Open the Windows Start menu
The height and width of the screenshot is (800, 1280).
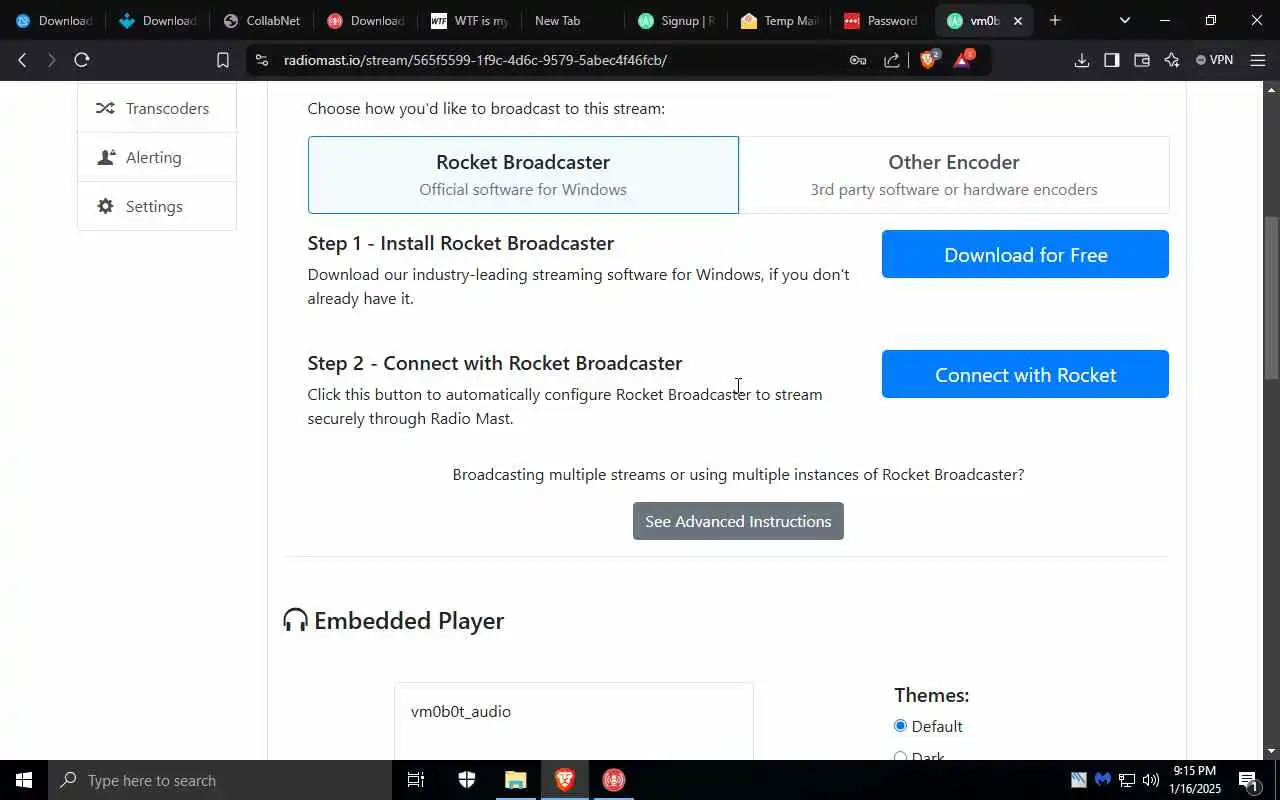coord(23,780)
